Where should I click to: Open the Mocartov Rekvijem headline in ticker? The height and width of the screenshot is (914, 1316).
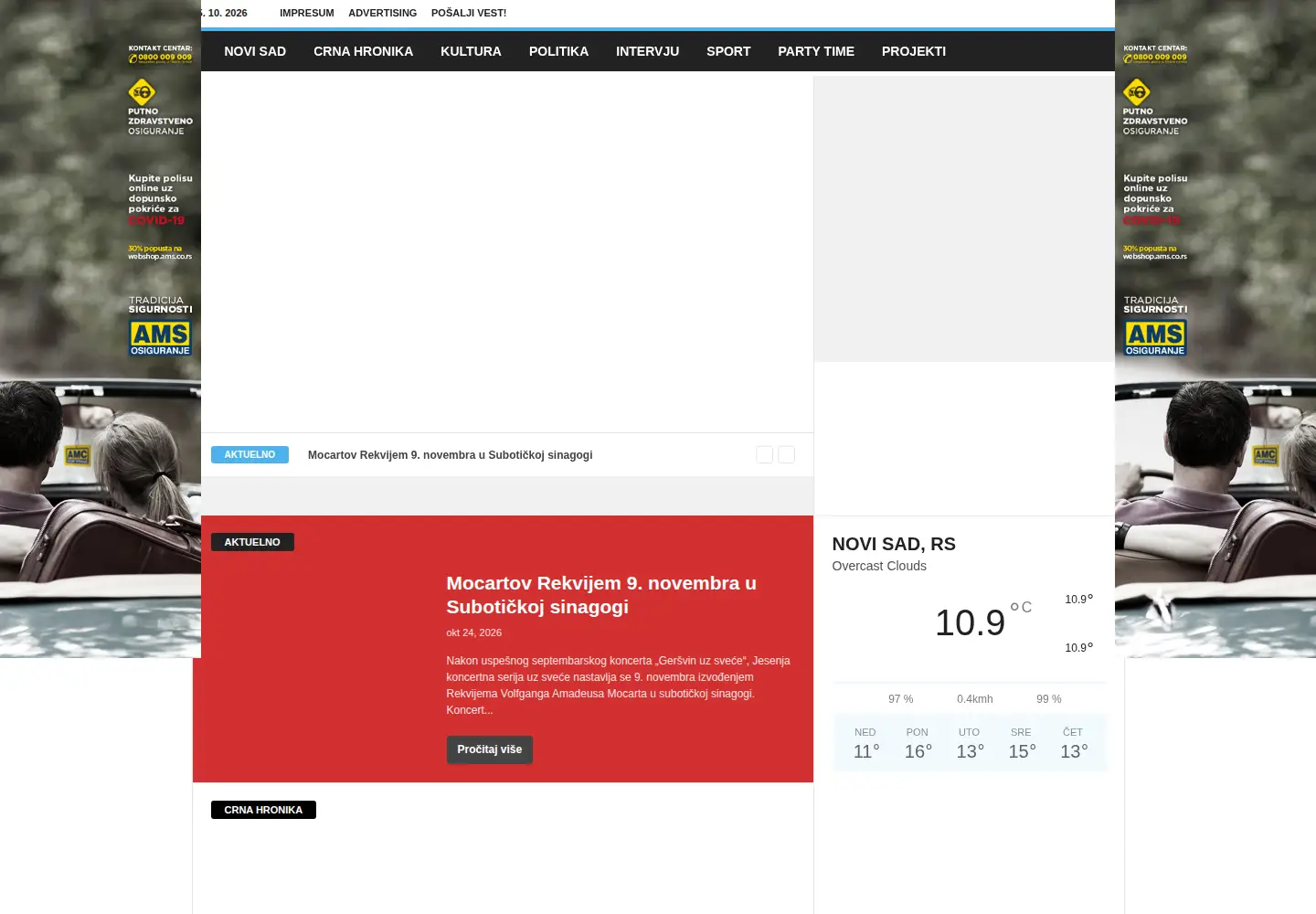point(451,455)
